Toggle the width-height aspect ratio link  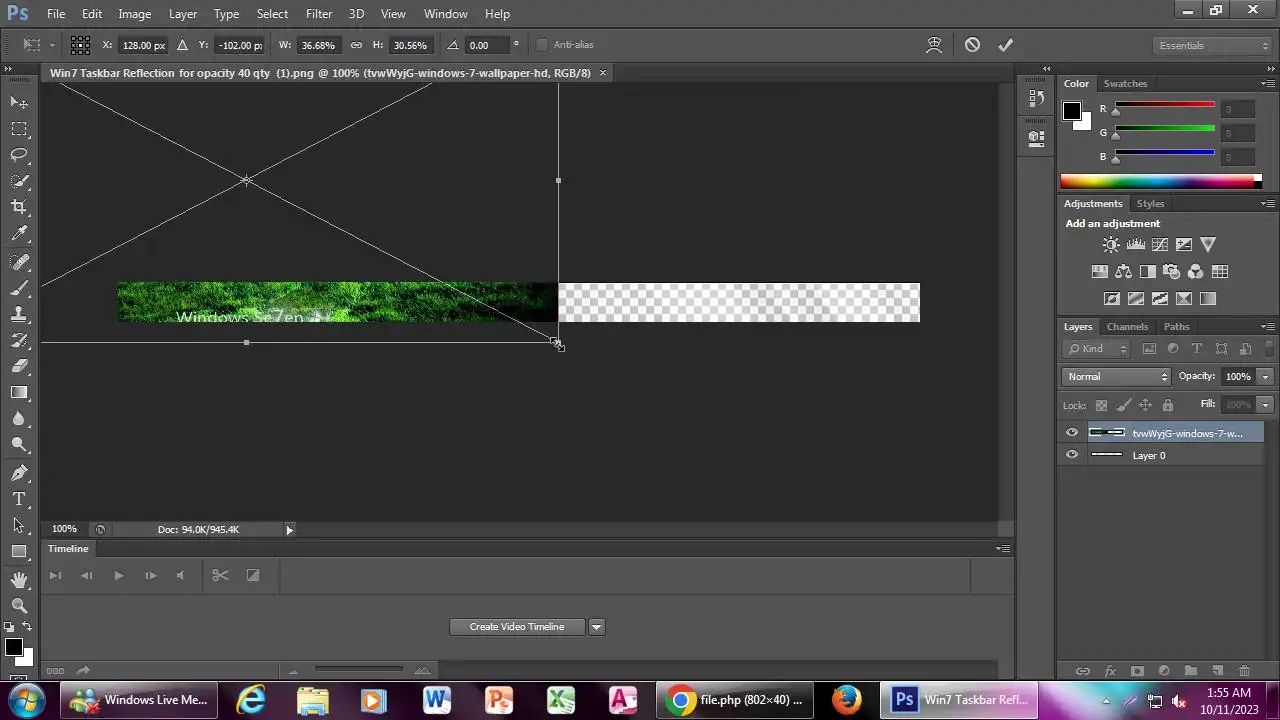click(356, 45)
